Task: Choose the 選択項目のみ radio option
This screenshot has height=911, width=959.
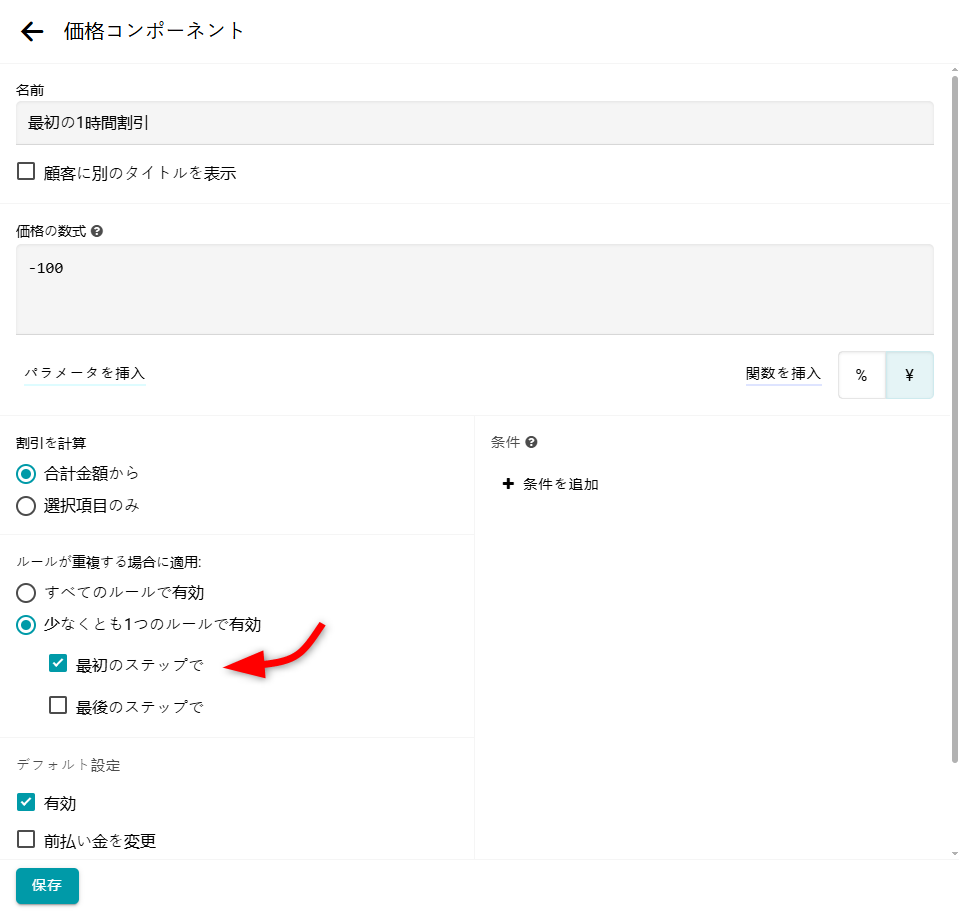Action: click(26, 506)
